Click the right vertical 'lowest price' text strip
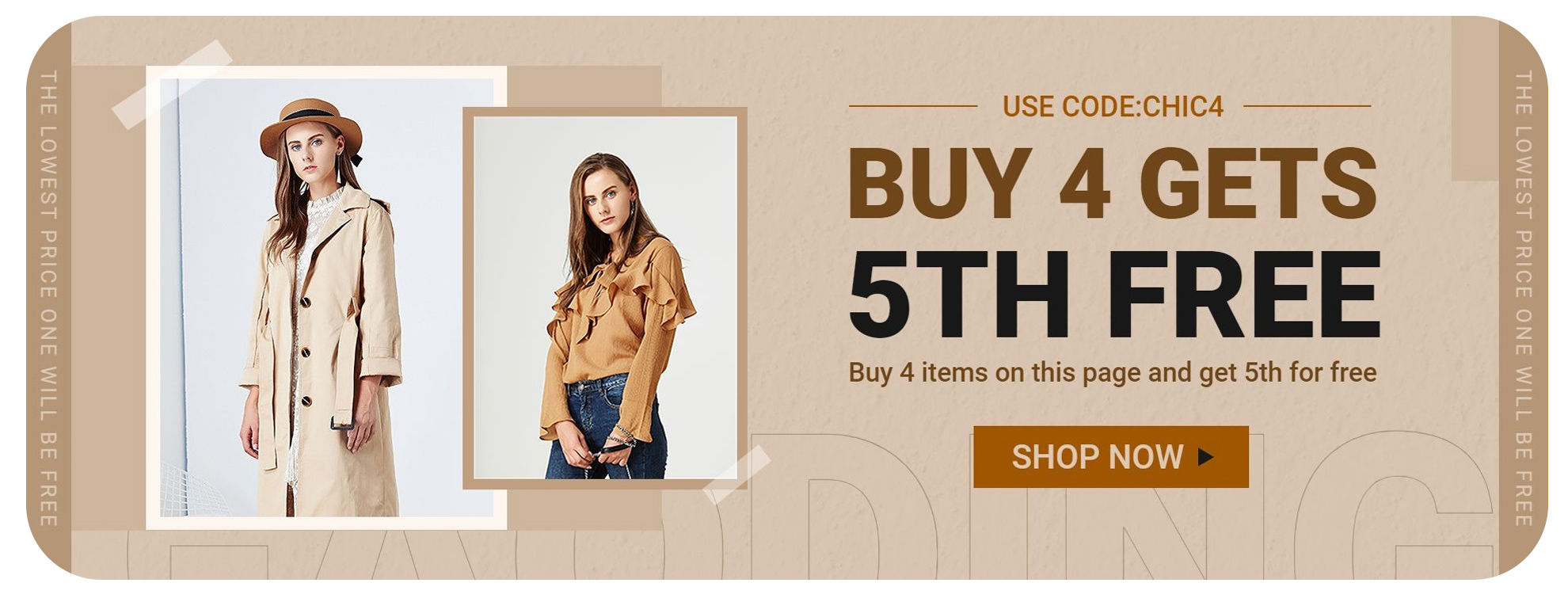1568x598 pixels. click(1523, 298)
